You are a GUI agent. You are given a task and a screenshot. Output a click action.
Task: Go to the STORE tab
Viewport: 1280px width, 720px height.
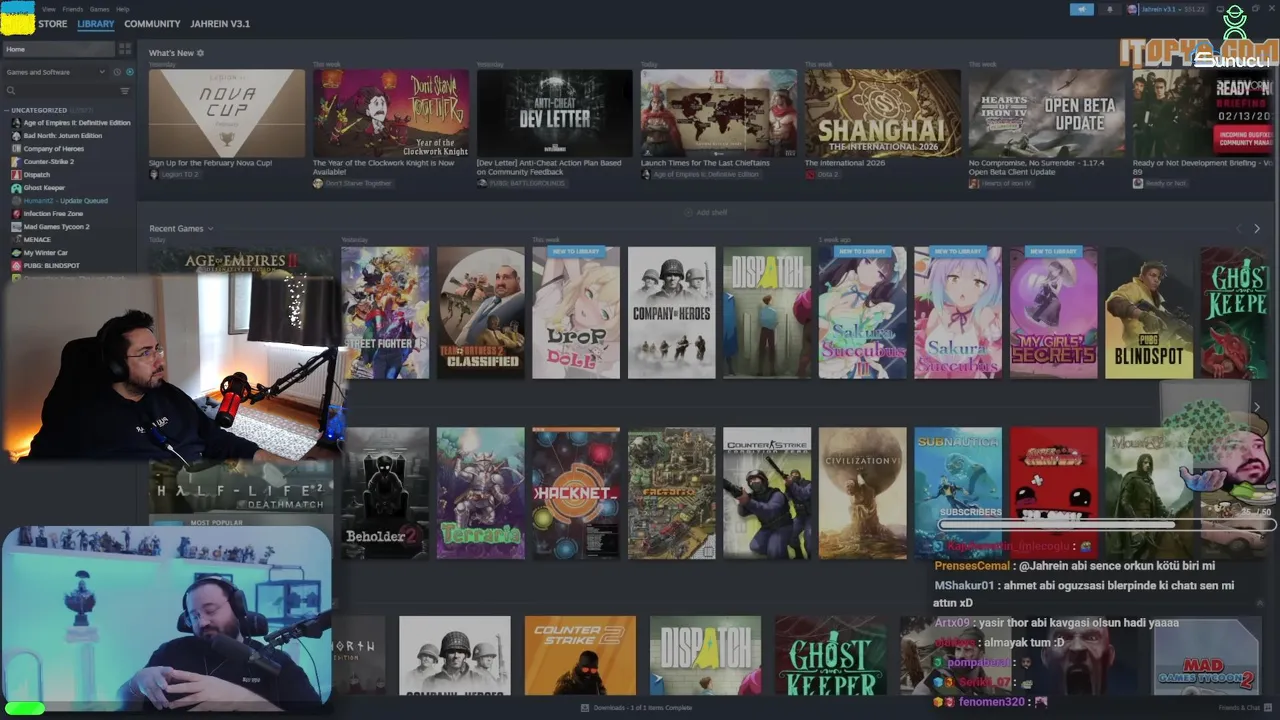(x=53, y=24)
